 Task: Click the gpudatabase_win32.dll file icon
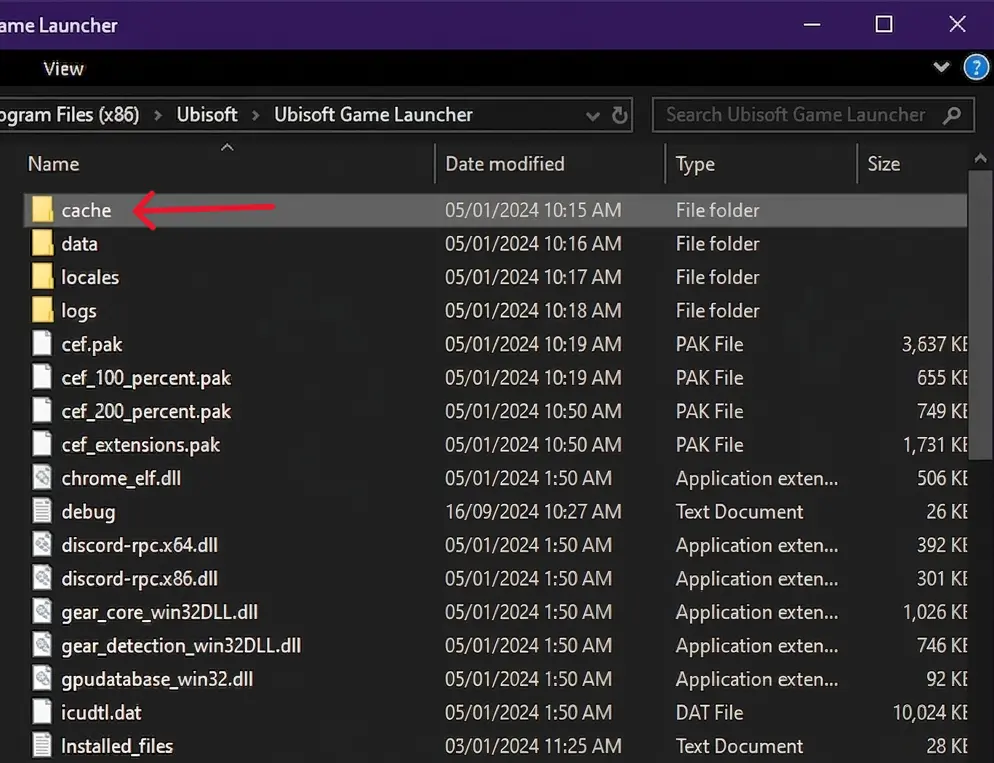tap(42, 679)
